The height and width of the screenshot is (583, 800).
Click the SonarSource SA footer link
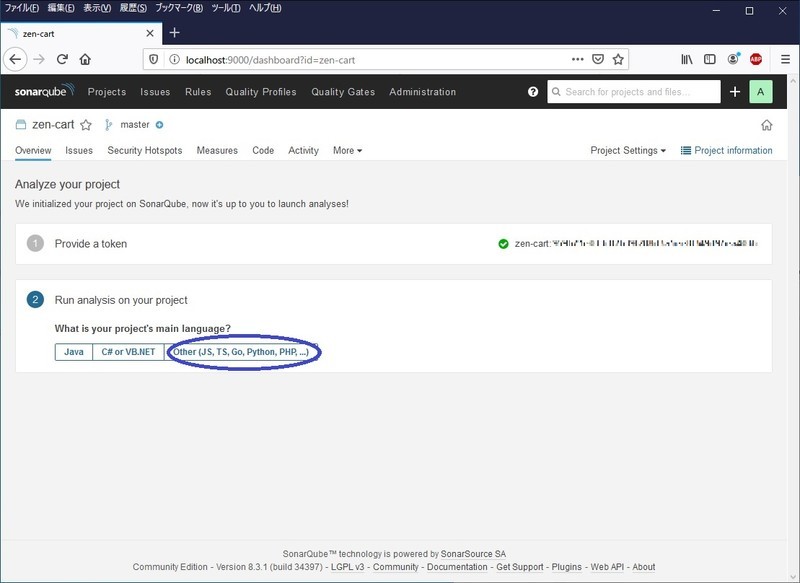pyautogui.click(x=473, y=554)
